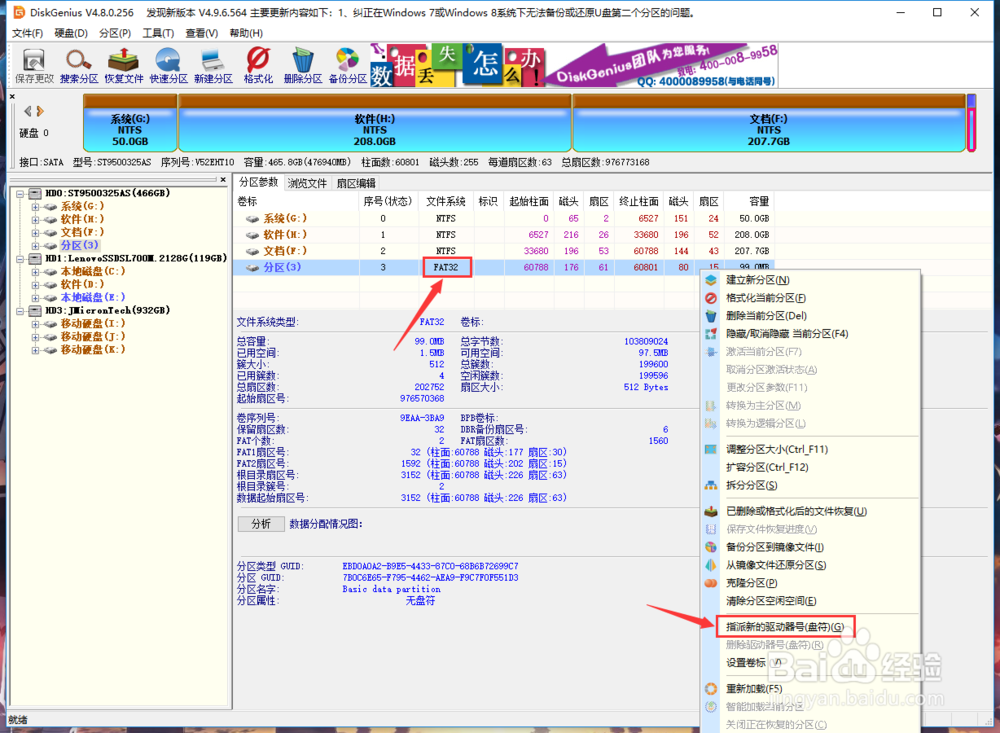Open the 备份分区 (backup partition) tool

pyautogui.click(x=347, y=62)
